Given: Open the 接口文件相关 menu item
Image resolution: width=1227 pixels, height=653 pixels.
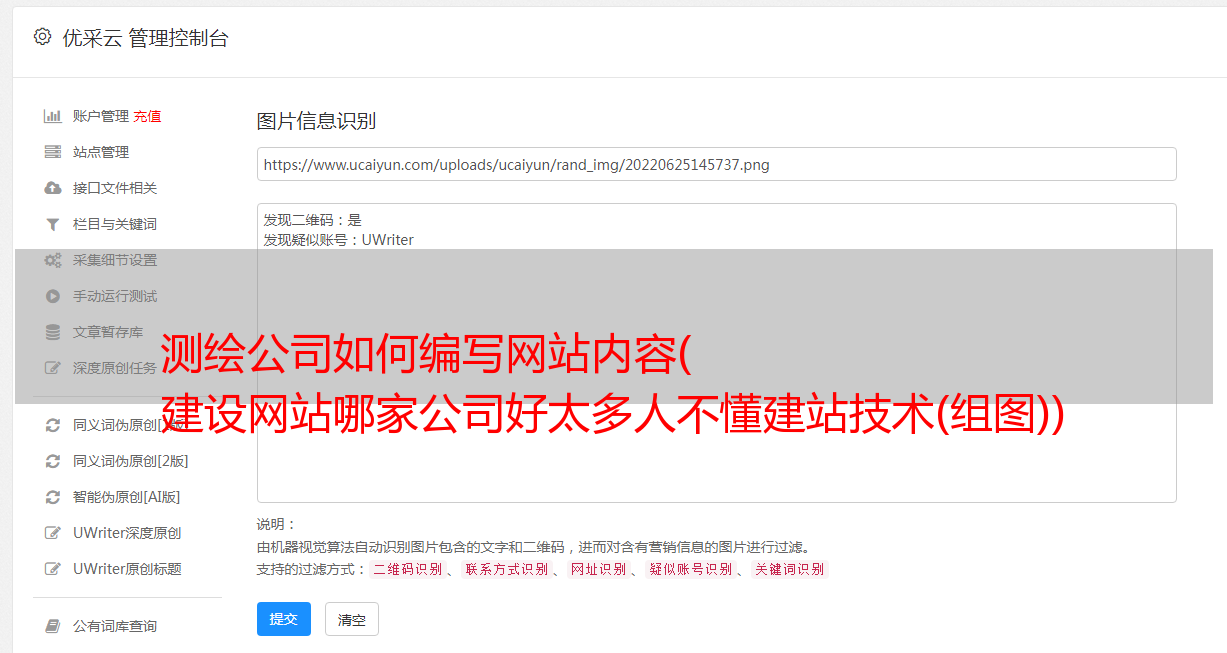Looking at the screenshot, I should pyautogui.click(x=115, y=188).
